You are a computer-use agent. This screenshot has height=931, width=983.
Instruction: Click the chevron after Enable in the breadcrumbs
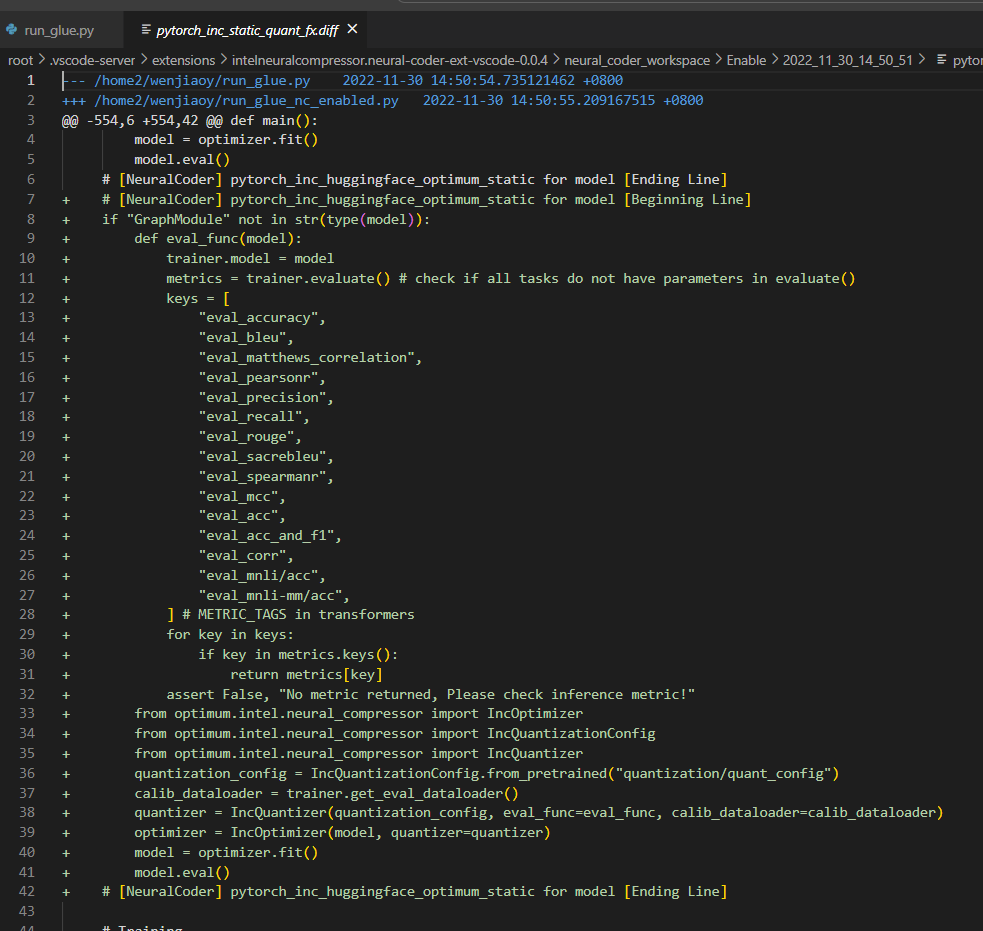775,60
